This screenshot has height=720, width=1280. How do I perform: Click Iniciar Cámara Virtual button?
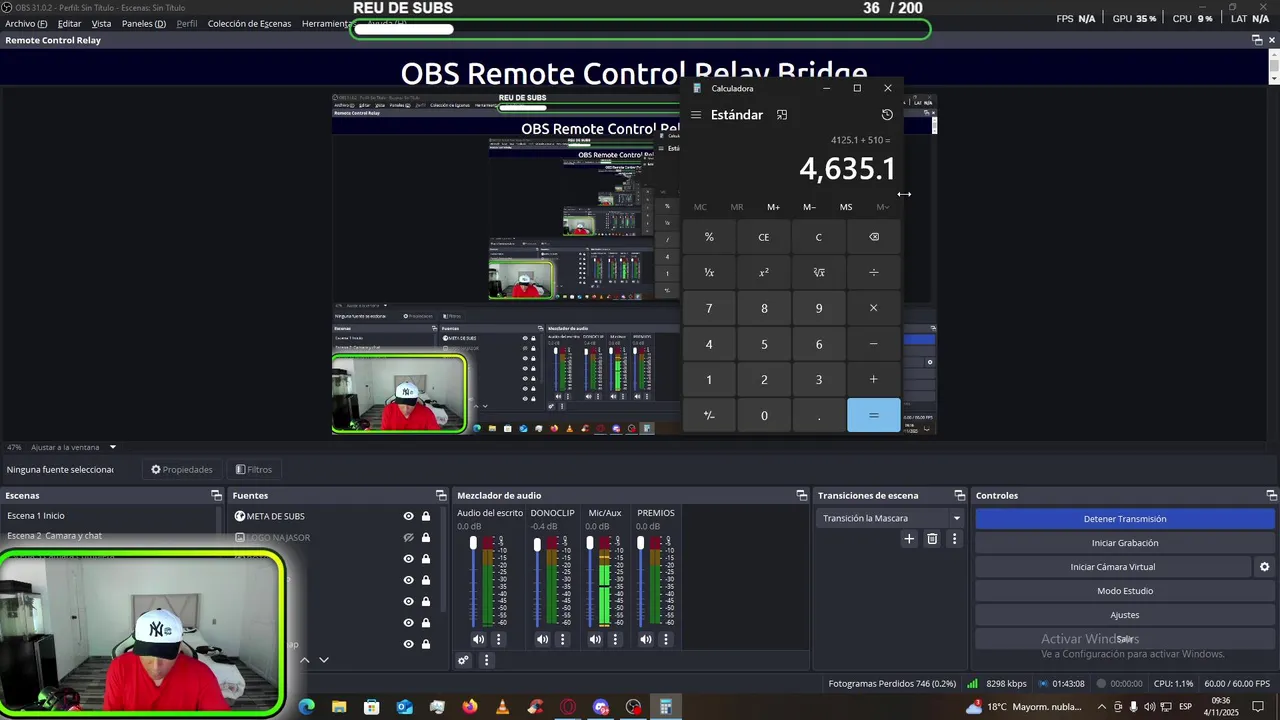pyautogui.click(x=1112, y=567)
